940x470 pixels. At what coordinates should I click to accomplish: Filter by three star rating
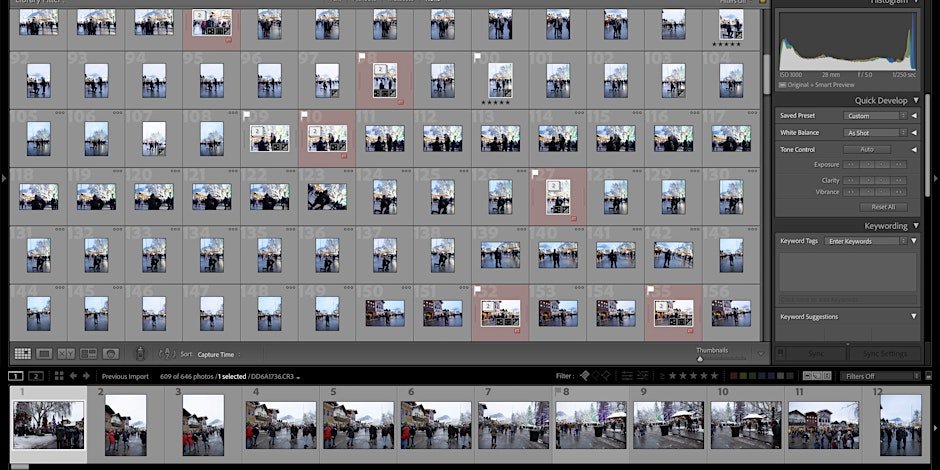coord(693,376)
